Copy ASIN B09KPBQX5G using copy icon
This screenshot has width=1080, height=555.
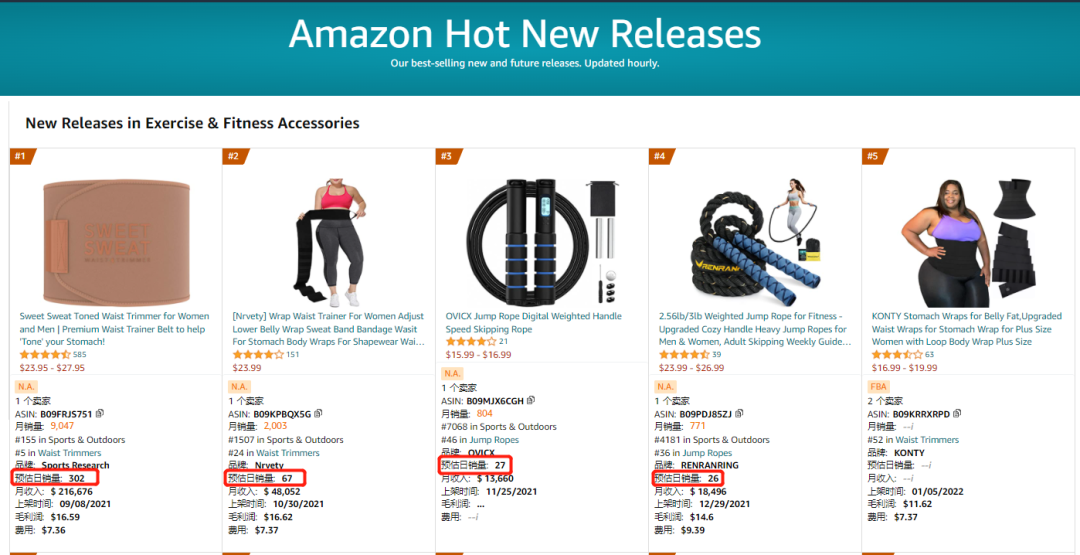318,413
